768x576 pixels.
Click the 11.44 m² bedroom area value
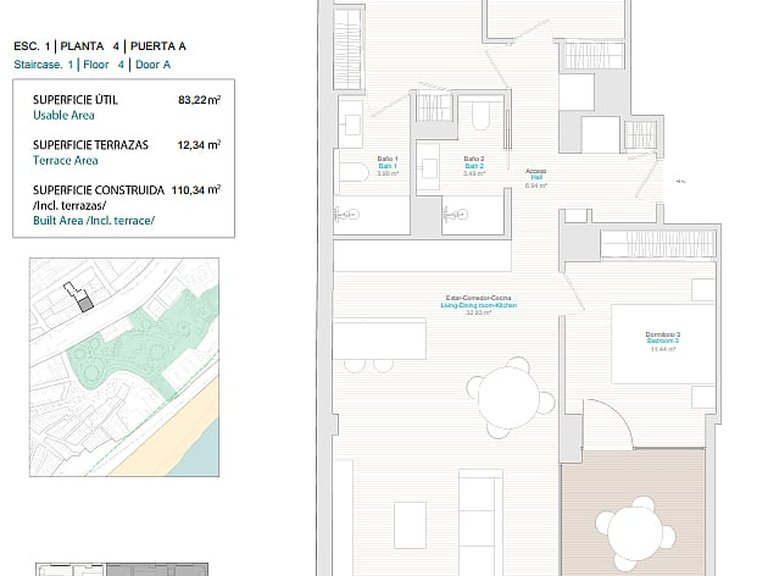663,349
